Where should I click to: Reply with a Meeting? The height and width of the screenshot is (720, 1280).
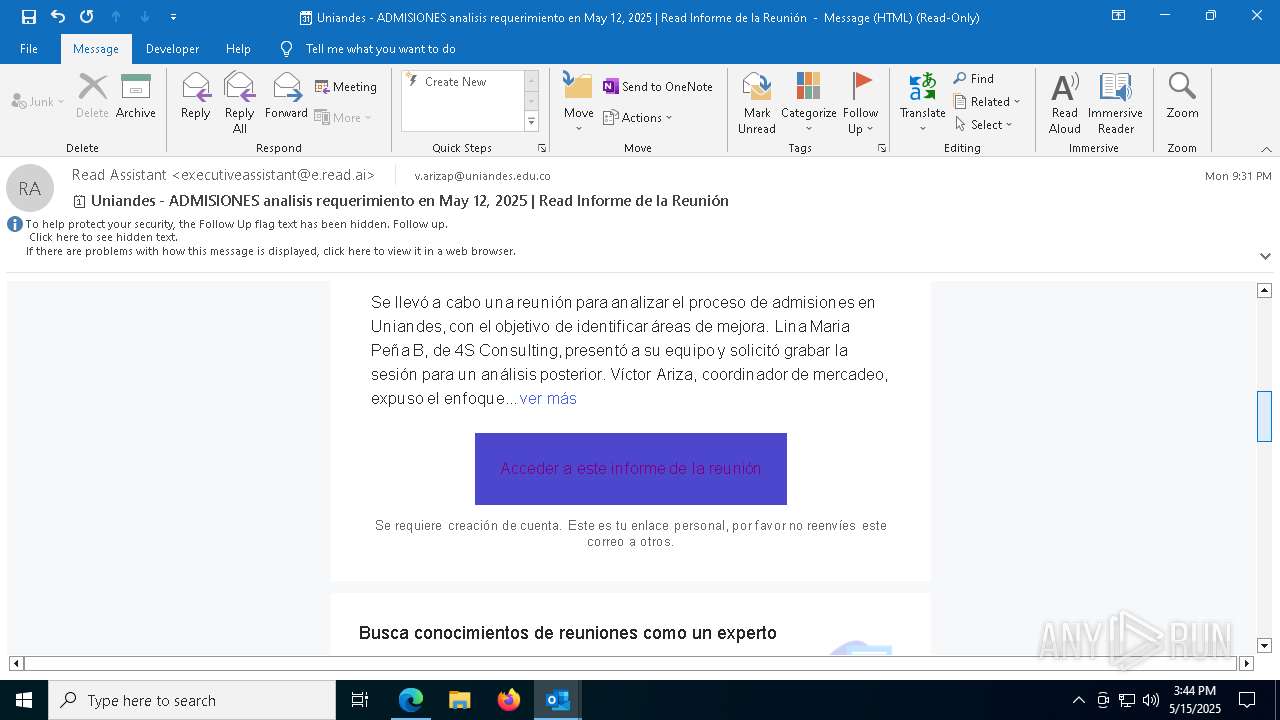click(346, 87)
